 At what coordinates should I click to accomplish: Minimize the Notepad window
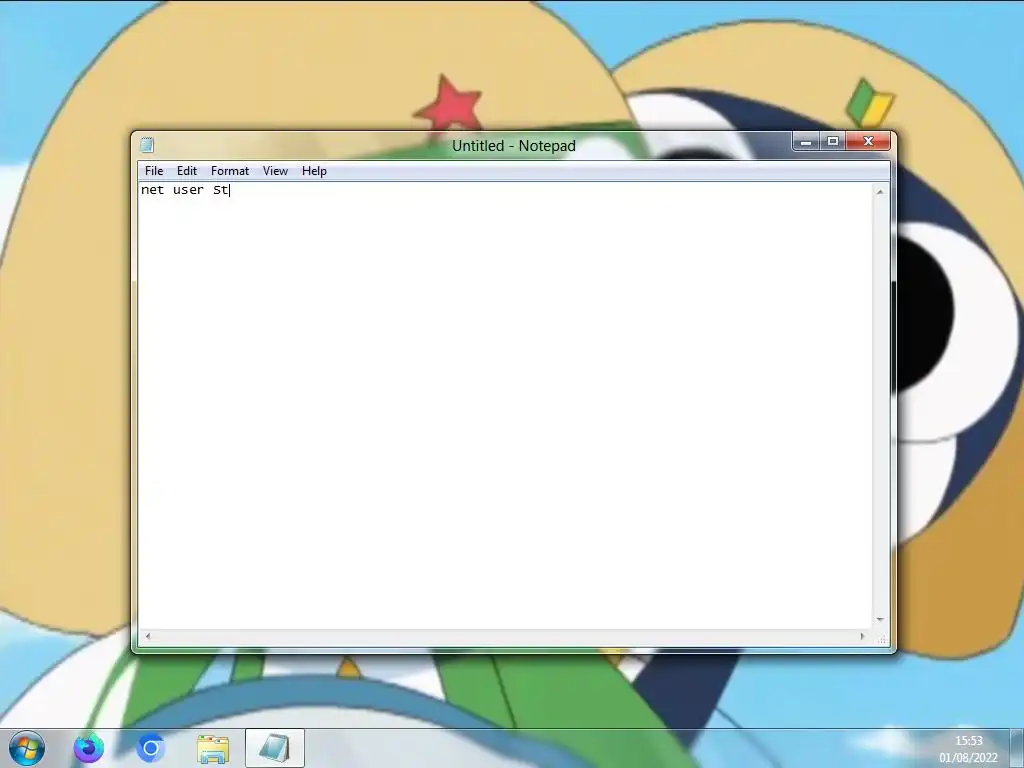coord(806,141)
